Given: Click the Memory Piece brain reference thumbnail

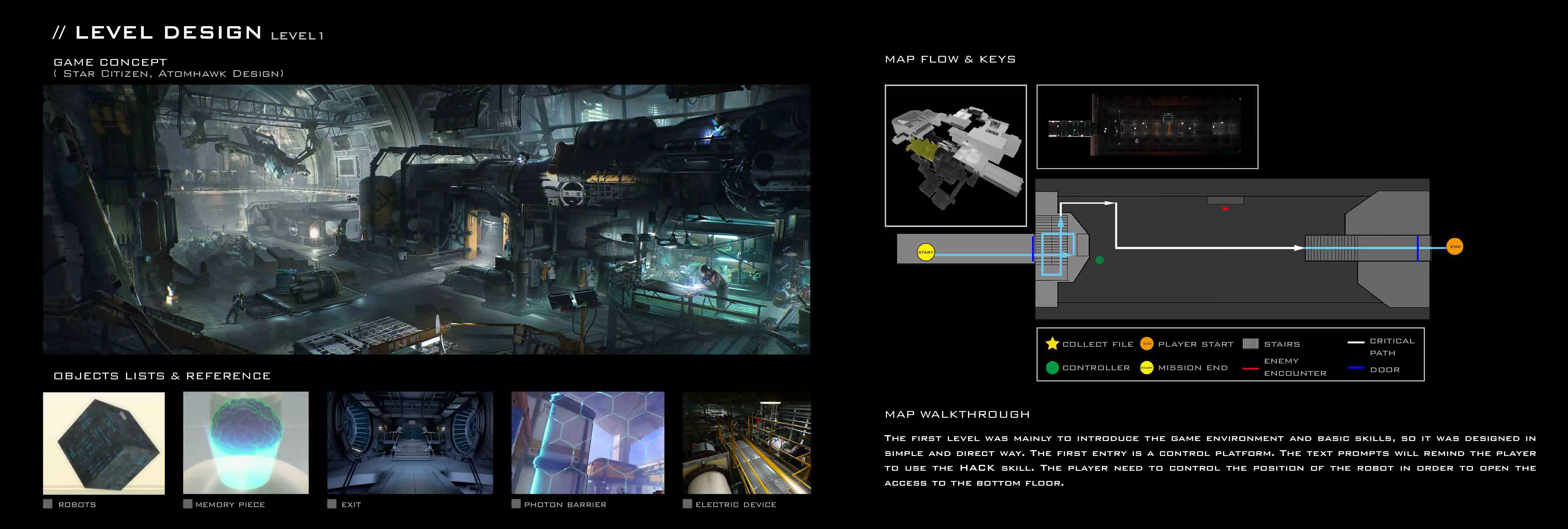Looking at the screenshot, I should click(245, 443).
